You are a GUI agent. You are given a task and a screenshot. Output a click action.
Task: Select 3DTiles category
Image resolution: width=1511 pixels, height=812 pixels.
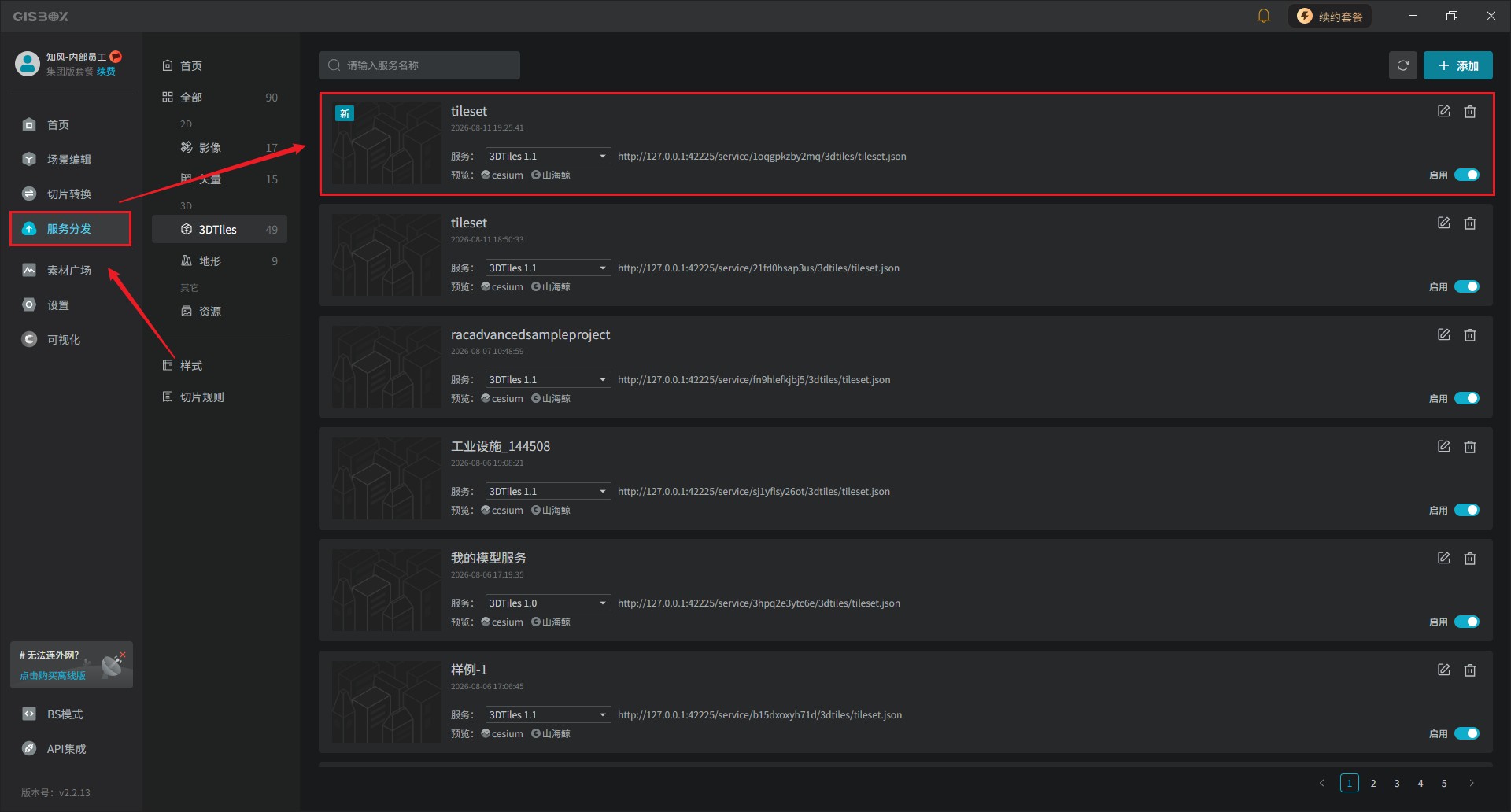point(220,229)
